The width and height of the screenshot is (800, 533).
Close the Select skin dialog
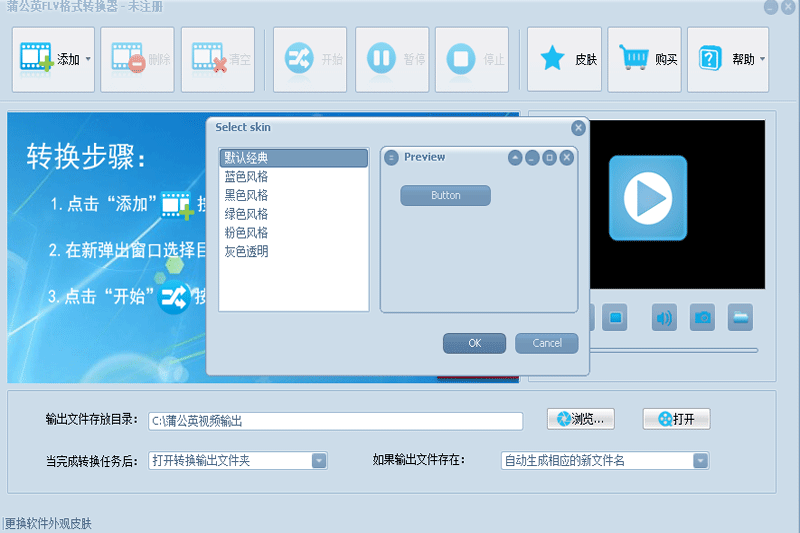click(578, 128)
